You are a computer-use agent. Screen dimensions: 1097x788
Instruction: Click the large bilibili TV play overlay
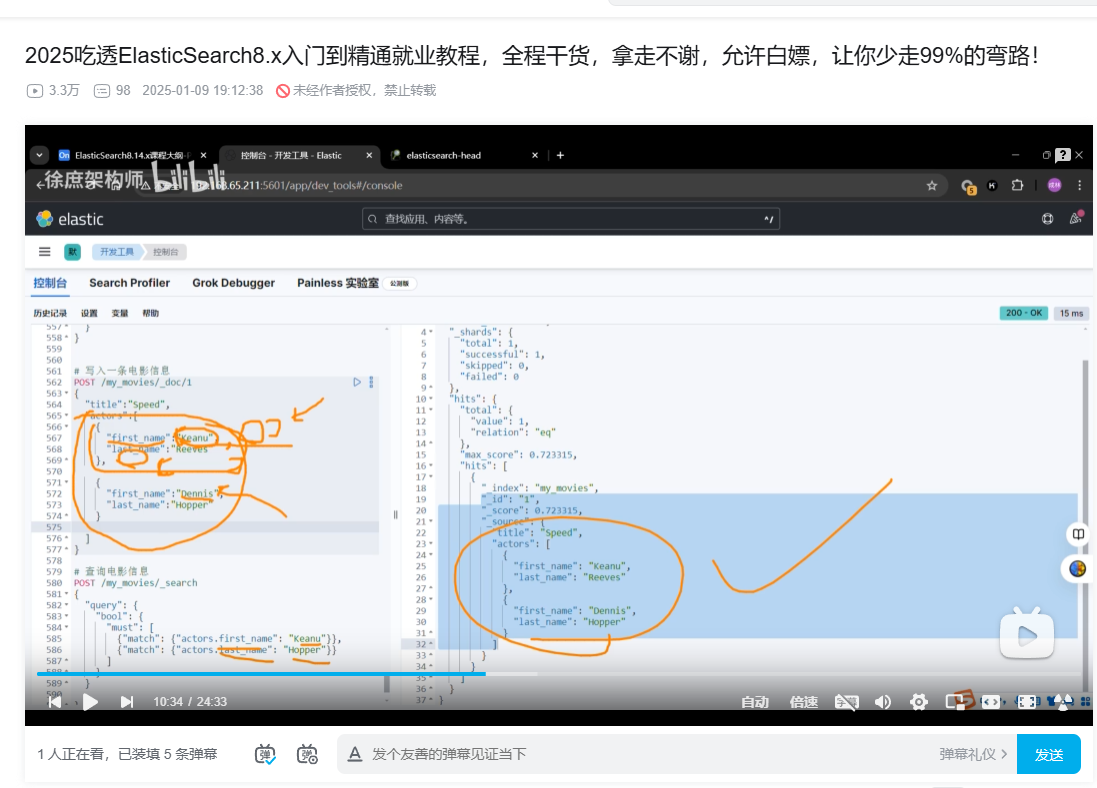pos(1026,633)
